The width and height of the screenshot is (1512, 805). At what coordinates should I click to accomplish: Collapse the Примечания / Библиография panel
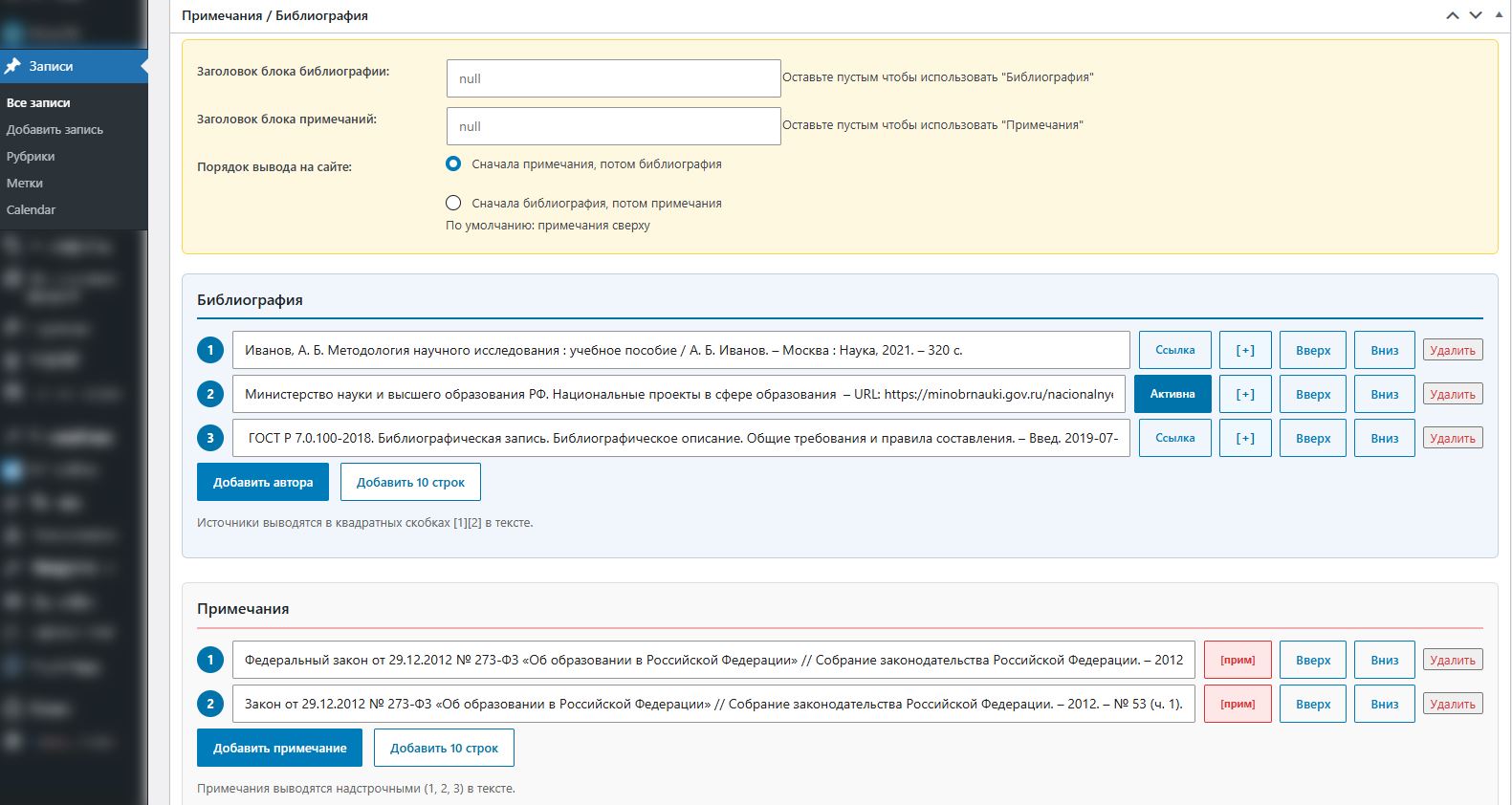click(1499, 15)
